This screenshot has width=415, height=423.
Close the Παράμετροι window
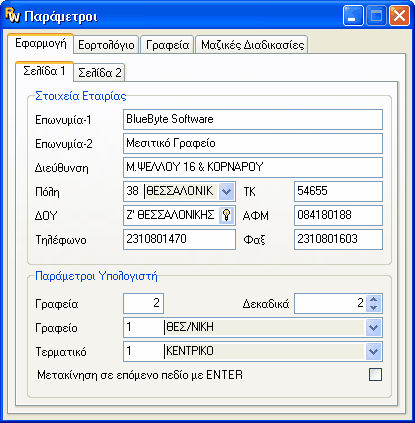399,15
